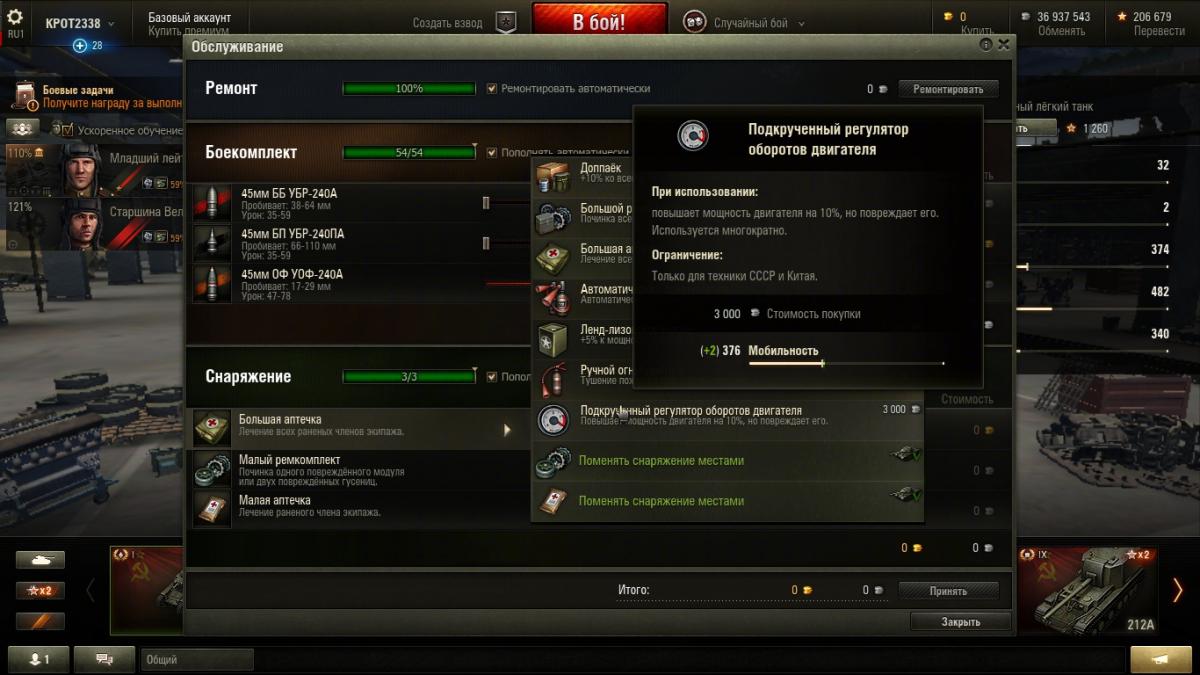Image resolution: width=1200 pixels, height=675 pixels.
Task: Expand the Большая аптечка slot arrow
Action: point(507,430)
